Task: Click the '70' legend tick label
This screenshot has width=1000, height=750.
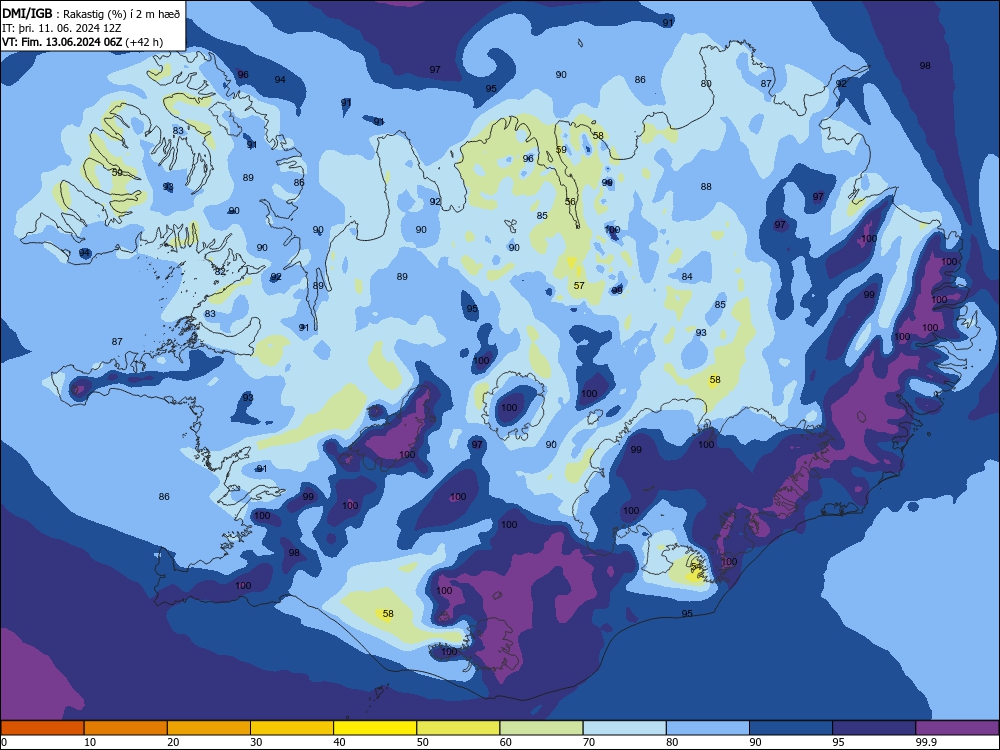Action: coord(589,742)
